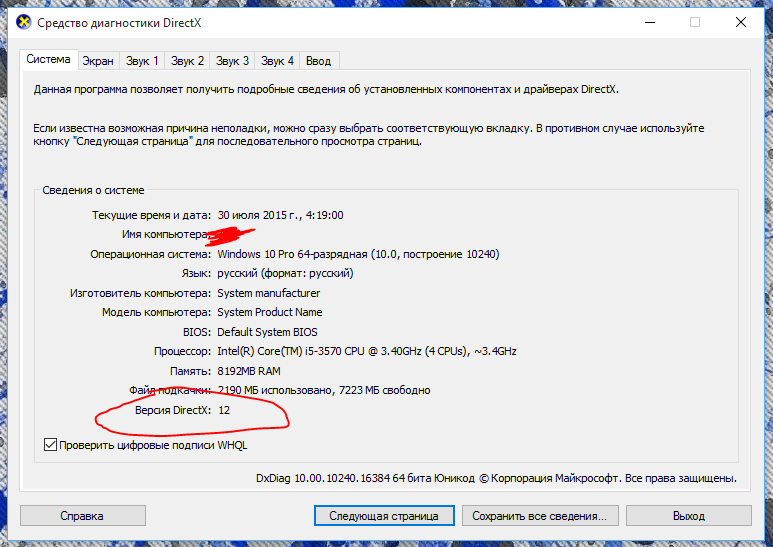
Task: Click the Справка button
Action: (82, 516)
